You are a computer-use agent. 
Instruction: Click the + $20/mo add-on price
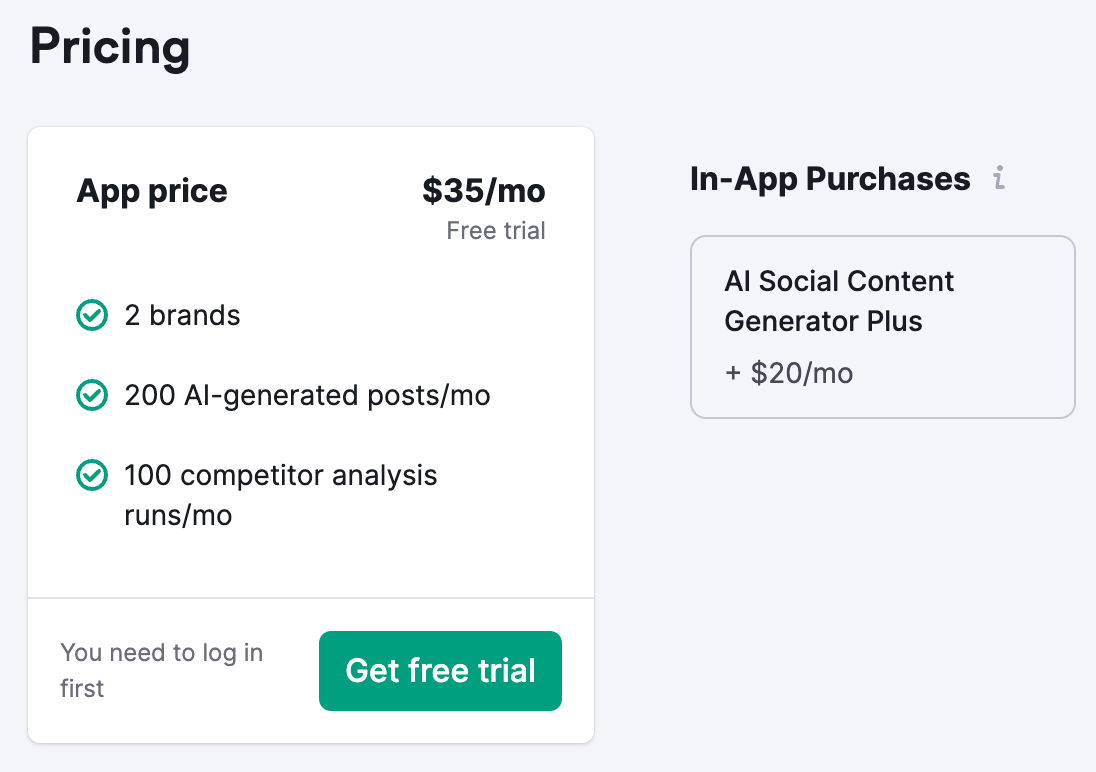coord(789,373)
